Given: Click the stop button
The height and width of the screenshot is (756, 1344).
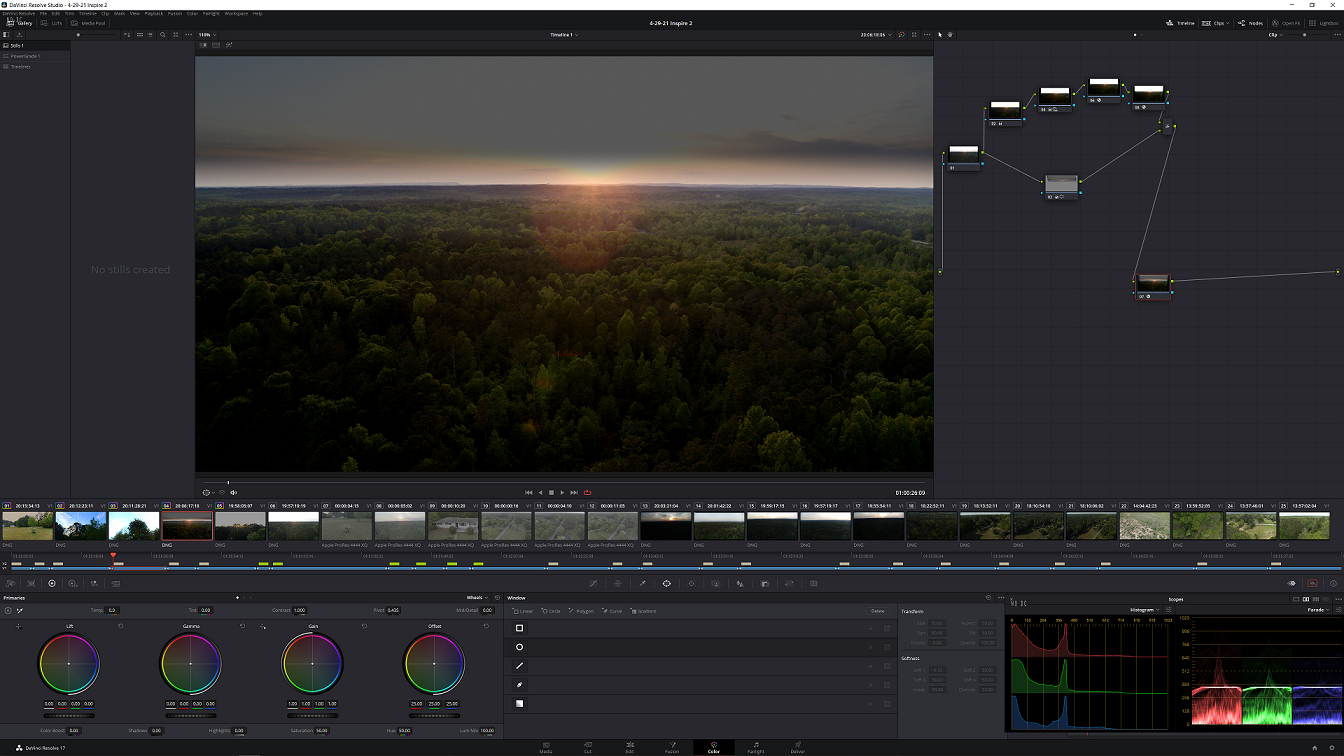Looking at the screenshot, I should pos(551,492).
